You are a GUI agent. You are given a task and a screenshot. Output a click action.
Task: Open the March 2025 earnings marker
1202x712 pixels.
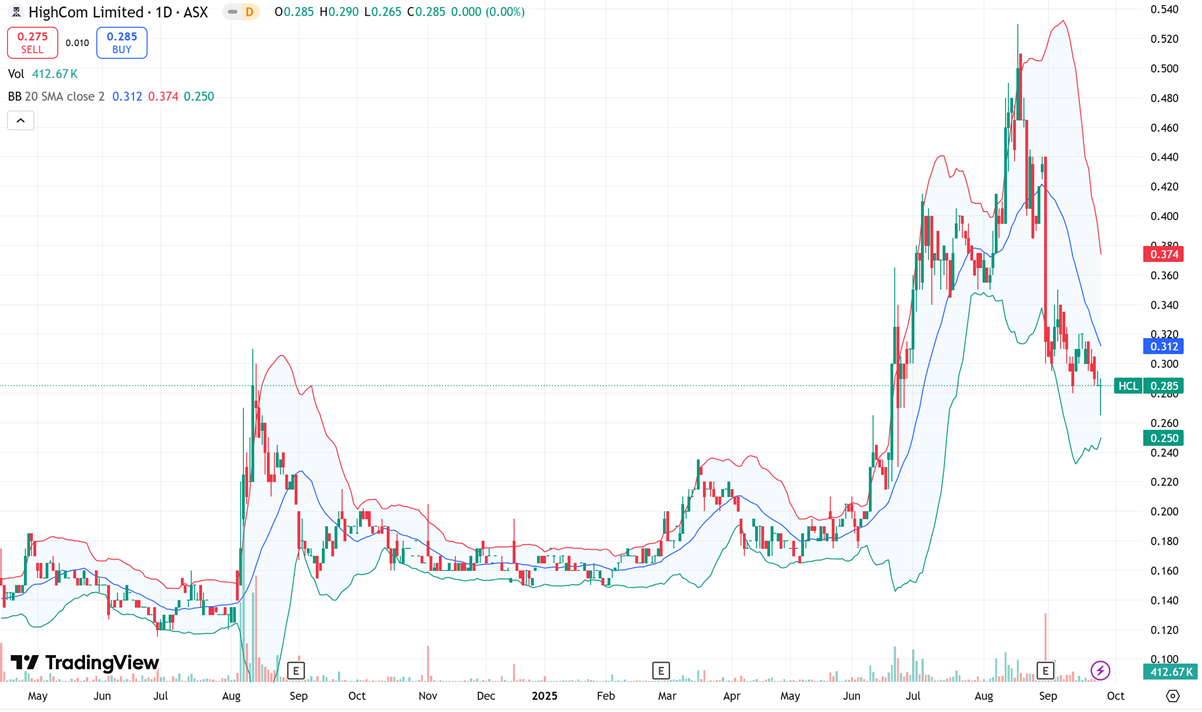click(x=660, y=670)
